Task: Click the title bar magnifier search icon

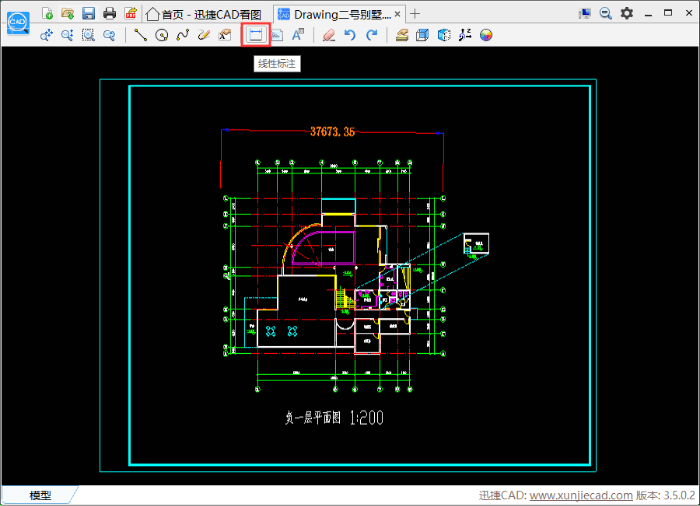Action: 605,13
